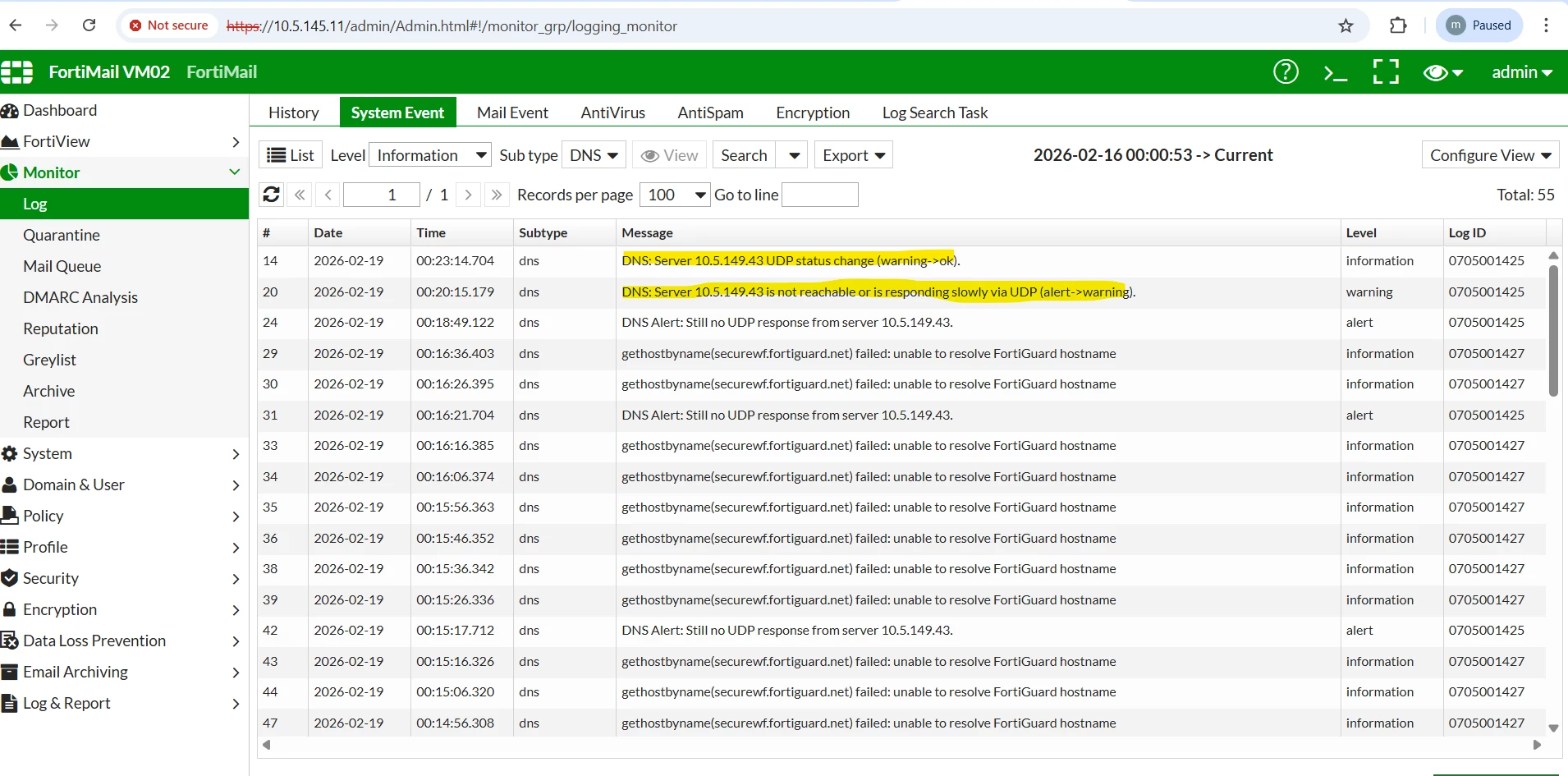Click the List button
Viewport: 1568px width, 776px height.
(x=291, y=155)
